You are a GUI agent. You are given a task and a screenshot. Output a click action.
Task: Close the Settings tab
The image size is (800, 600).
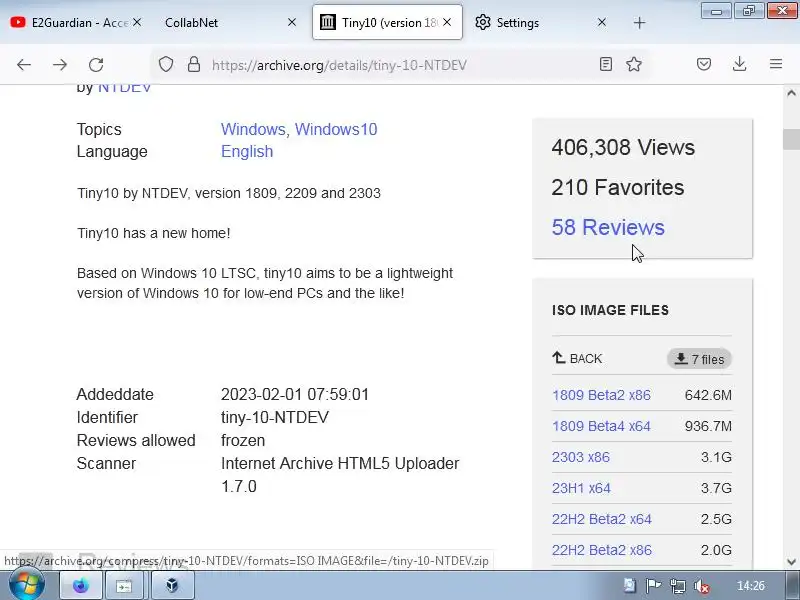(x=602, y=22)
